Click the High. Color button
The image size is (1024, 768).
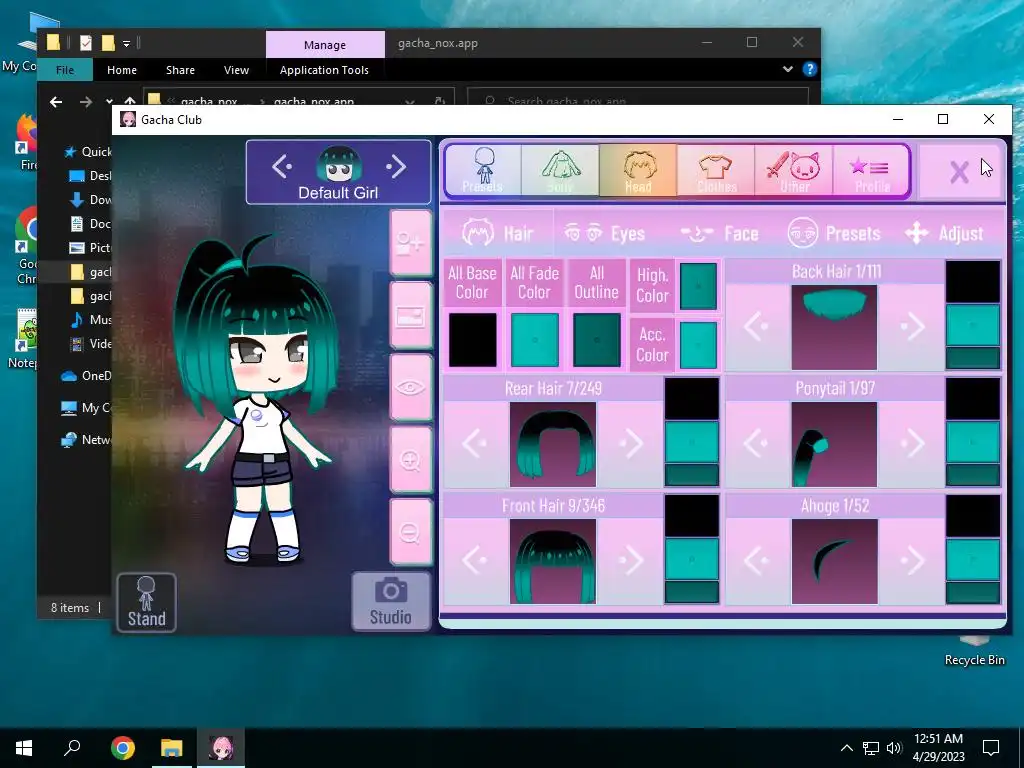652,285
